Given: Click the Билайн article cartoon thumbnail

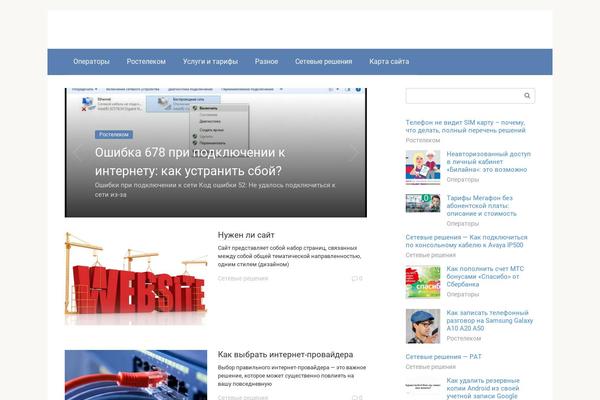Looking at the screenshot, I should [x=423, y=167].
